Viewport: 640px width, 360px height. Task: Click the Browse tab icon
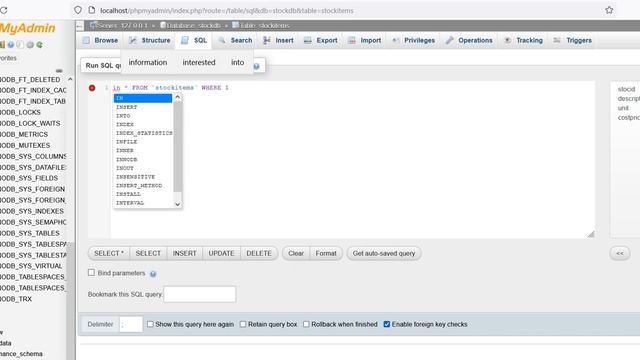(x=86, y=40)
